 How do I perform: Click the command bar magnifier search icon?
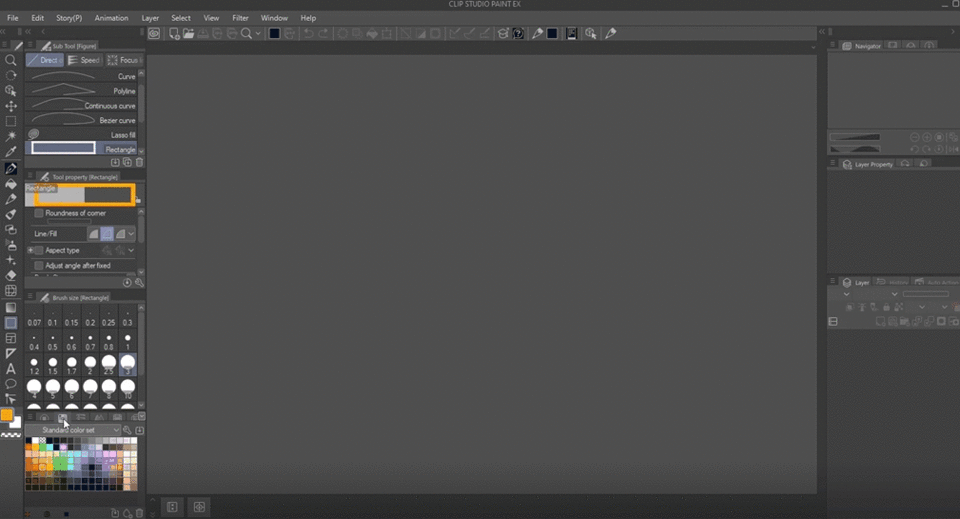click(246, 34)
